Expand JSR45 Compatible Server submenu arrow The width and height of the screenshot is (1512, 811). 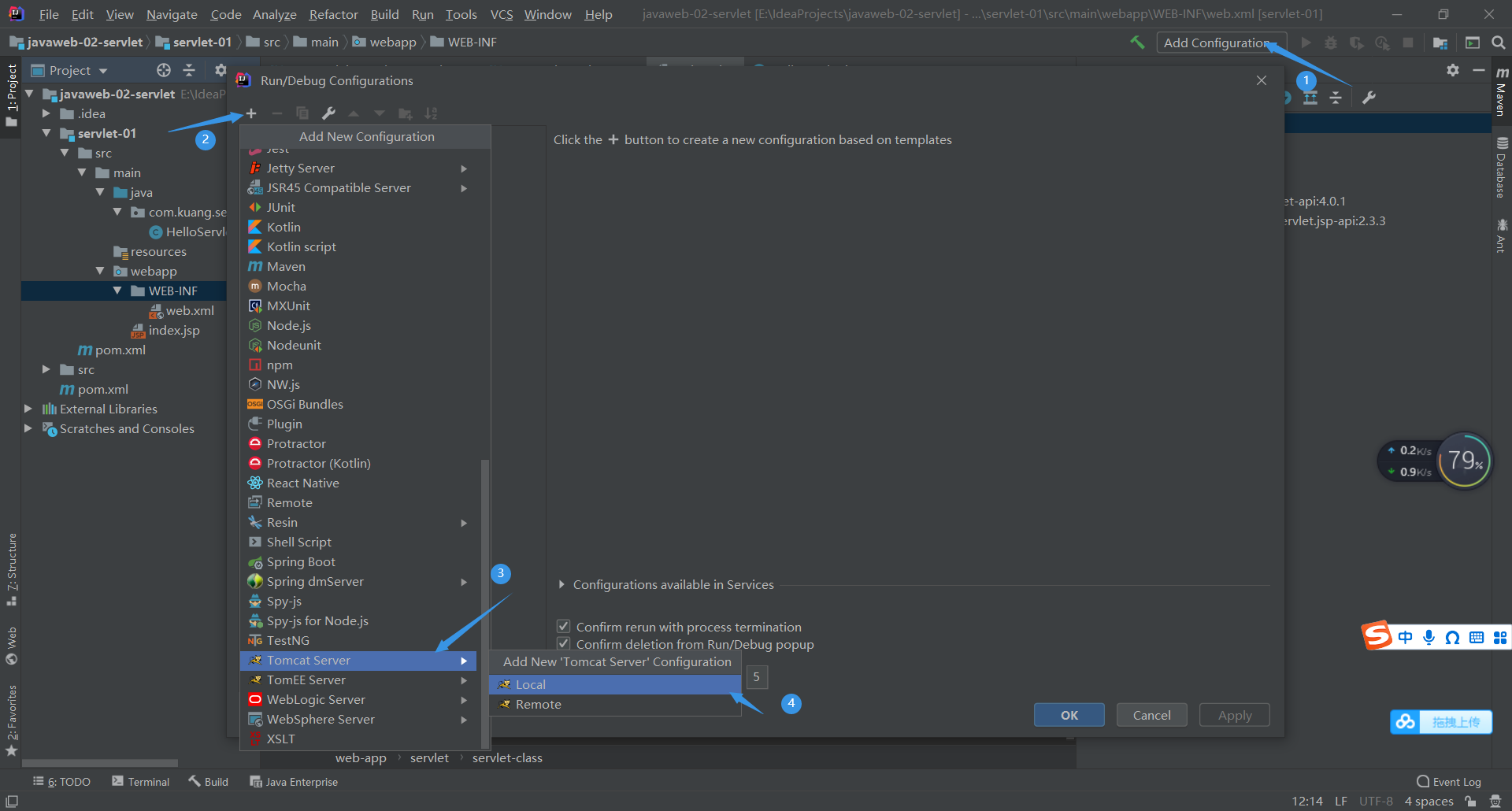point(464,188)
